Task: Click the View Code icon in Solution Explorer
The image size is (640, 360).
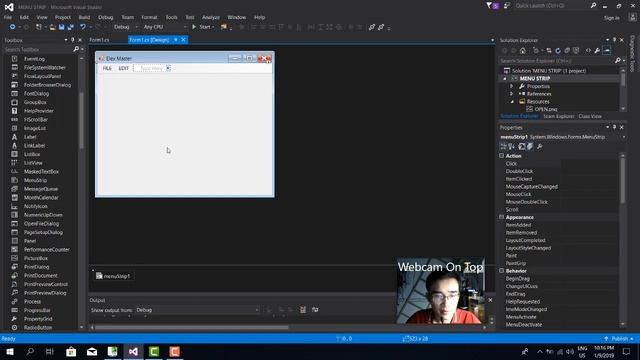Action: [x=588, y=51]
